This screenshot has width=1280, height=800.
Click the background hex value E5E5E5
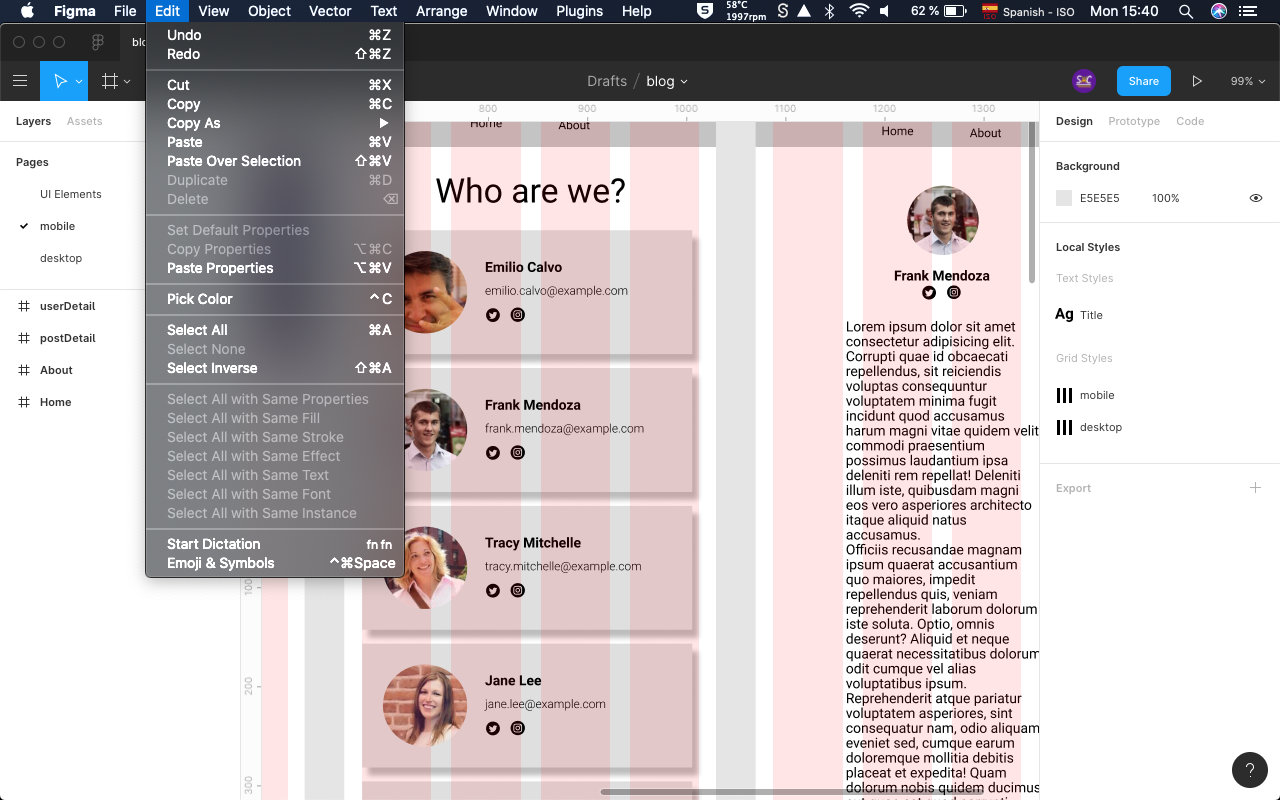coord(1099,198)
